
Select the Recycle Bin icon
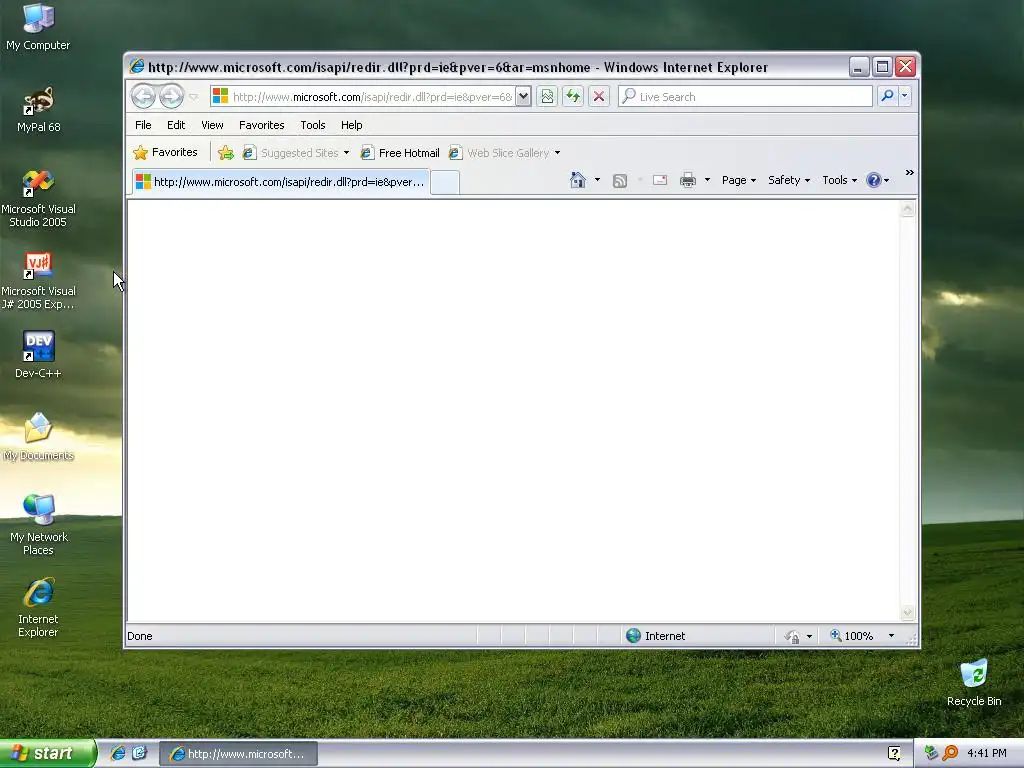point(974,683)
